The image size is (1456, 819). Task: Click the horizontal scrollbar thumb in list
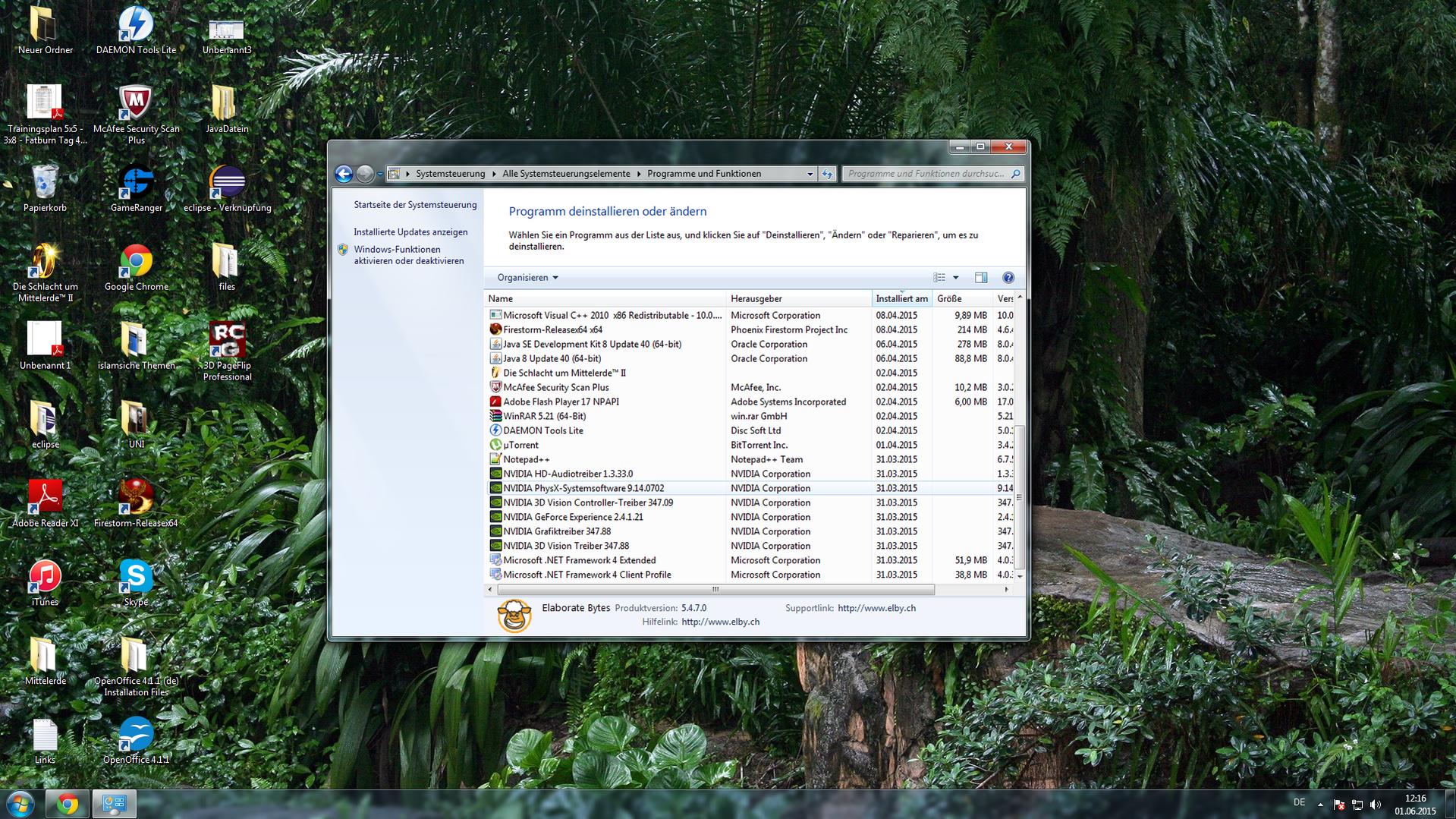715,589
